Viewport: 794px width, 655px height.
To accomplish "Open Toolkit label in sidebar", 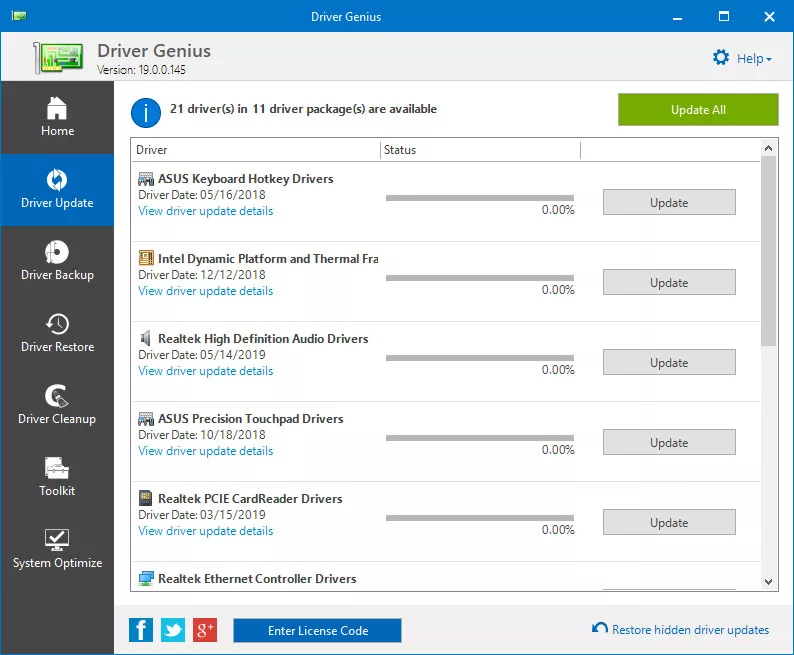I will point(57,490).
